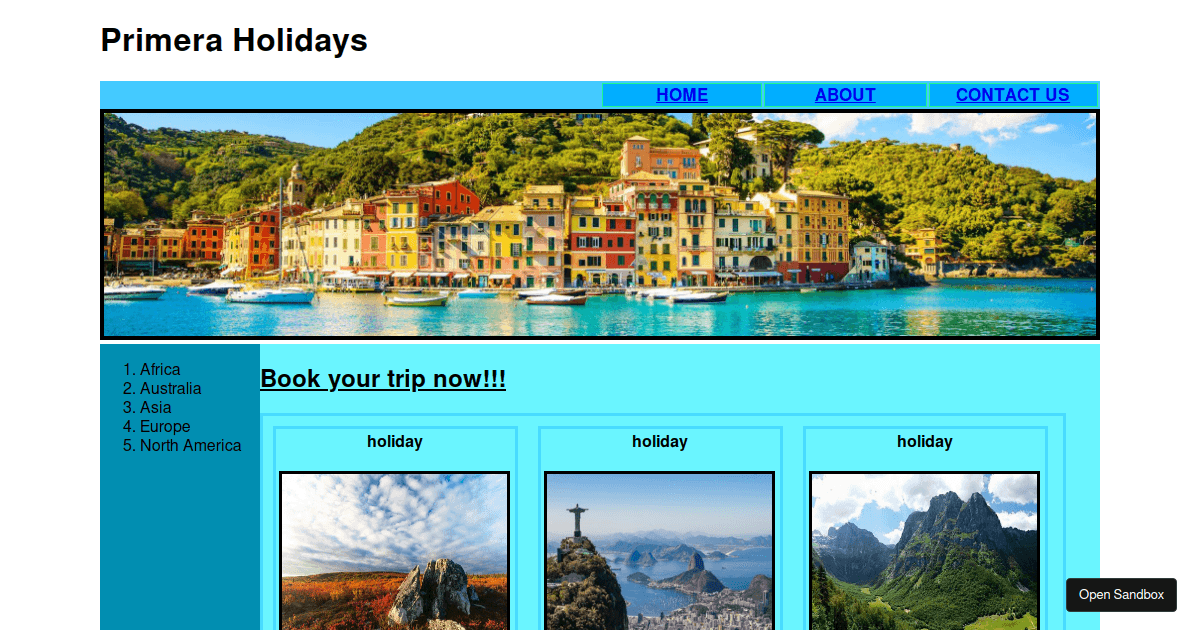Choose Europe in the destinations list
The image size is (1200, 630).
165,427
